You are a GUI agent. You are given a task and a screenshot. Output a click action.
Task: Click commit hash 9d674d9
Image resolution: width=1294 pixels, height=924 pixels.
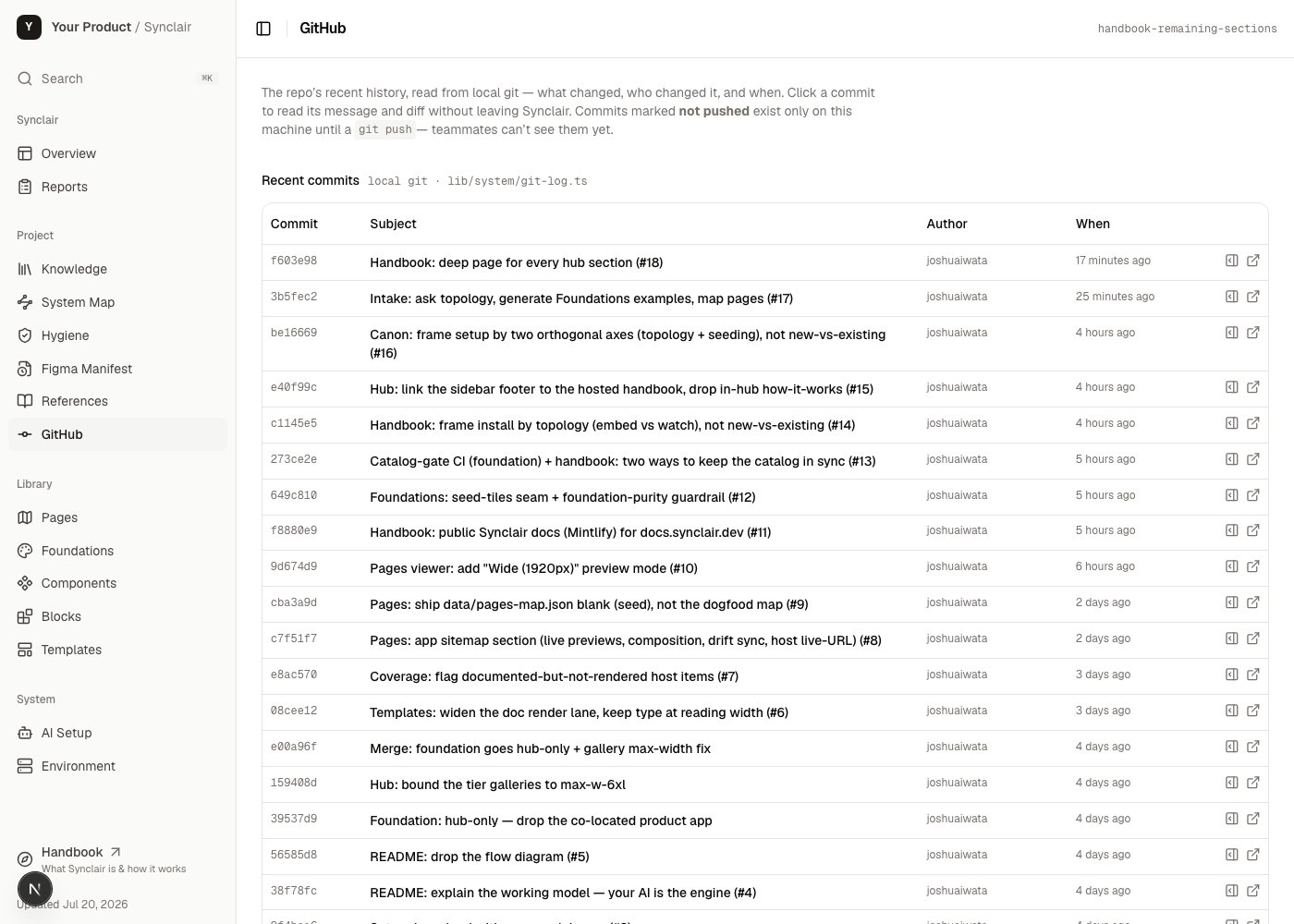[x=294, y=566]
